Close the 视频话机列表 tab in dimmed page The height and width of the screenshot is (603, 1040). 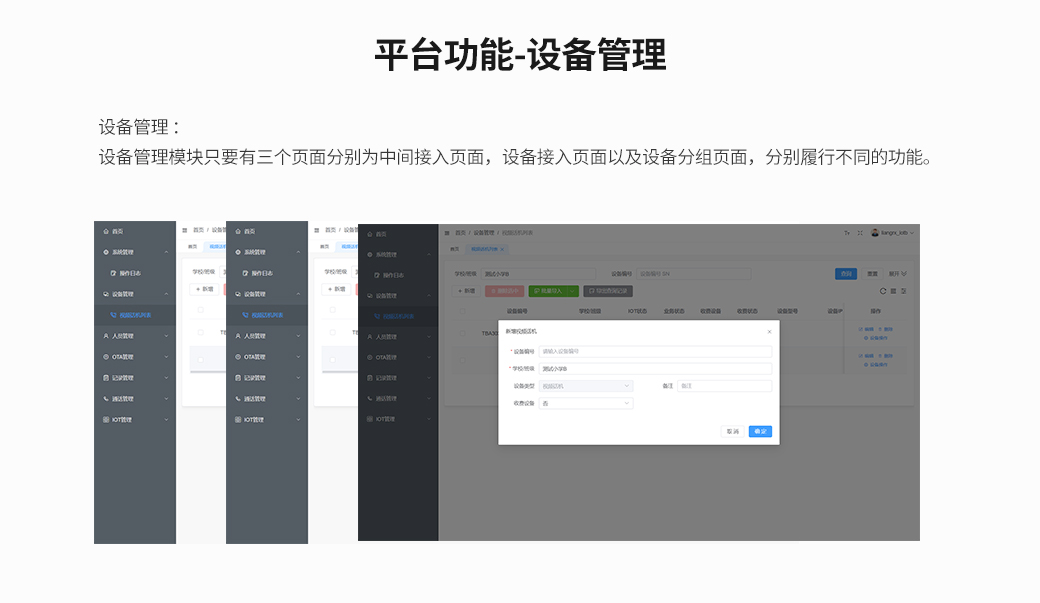pyautogui.click(x=502, y=249)
